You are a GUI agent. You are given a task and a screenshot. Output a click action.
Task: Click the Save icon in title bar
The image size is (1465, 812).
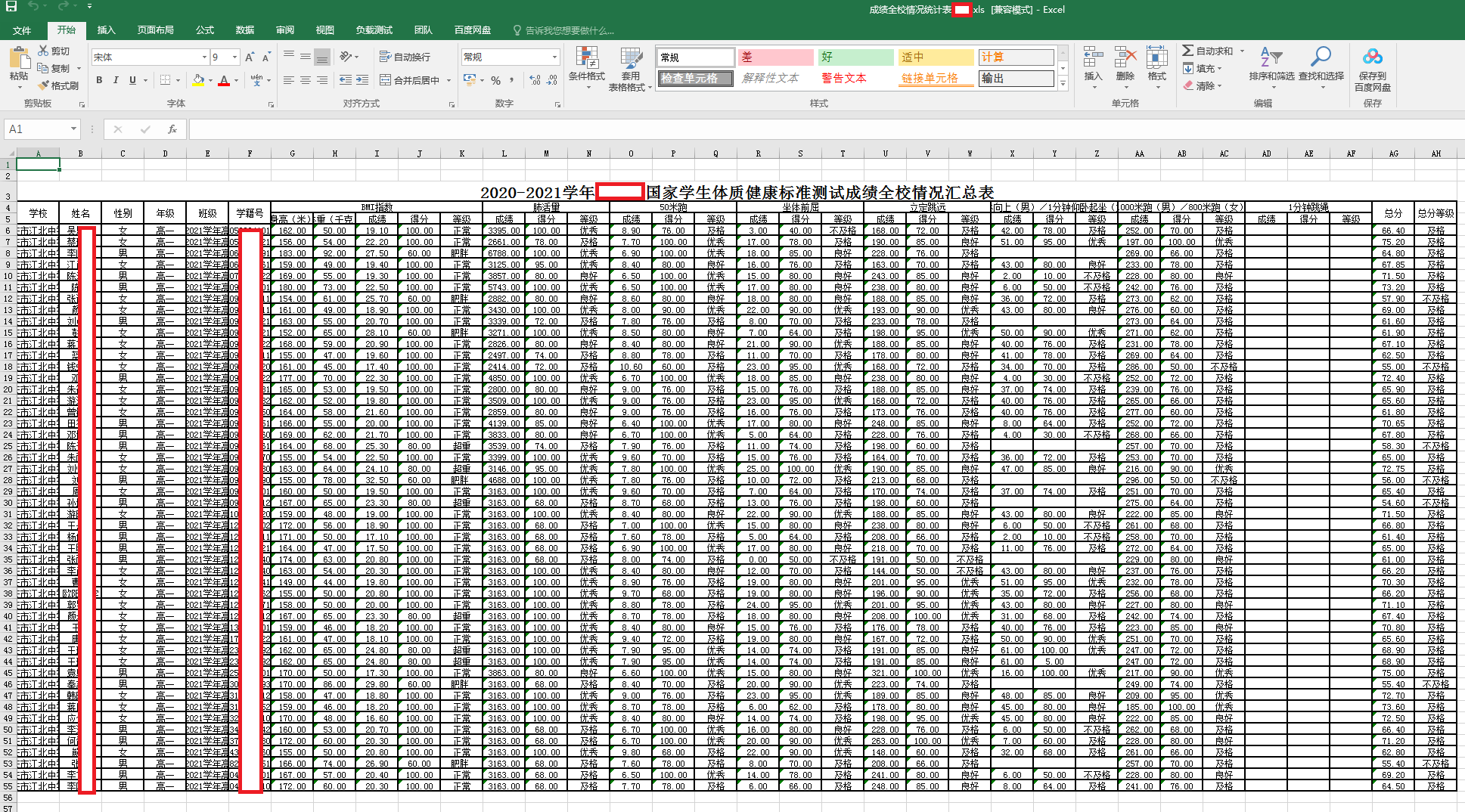click(x=11, y=7)
